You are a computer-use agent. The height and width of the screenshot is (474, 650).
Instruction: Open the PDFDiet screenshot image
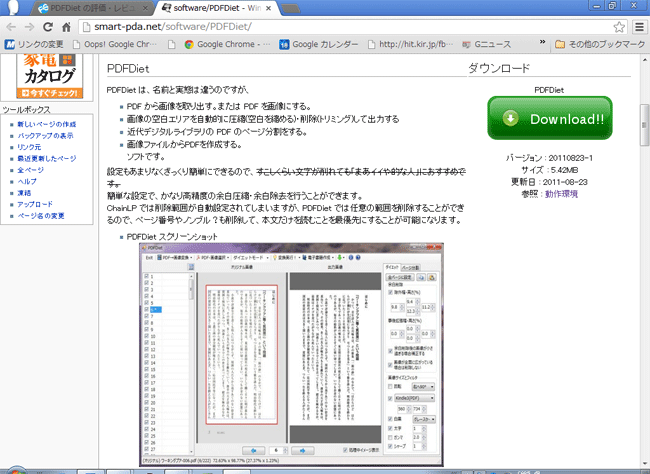point(291,355)
